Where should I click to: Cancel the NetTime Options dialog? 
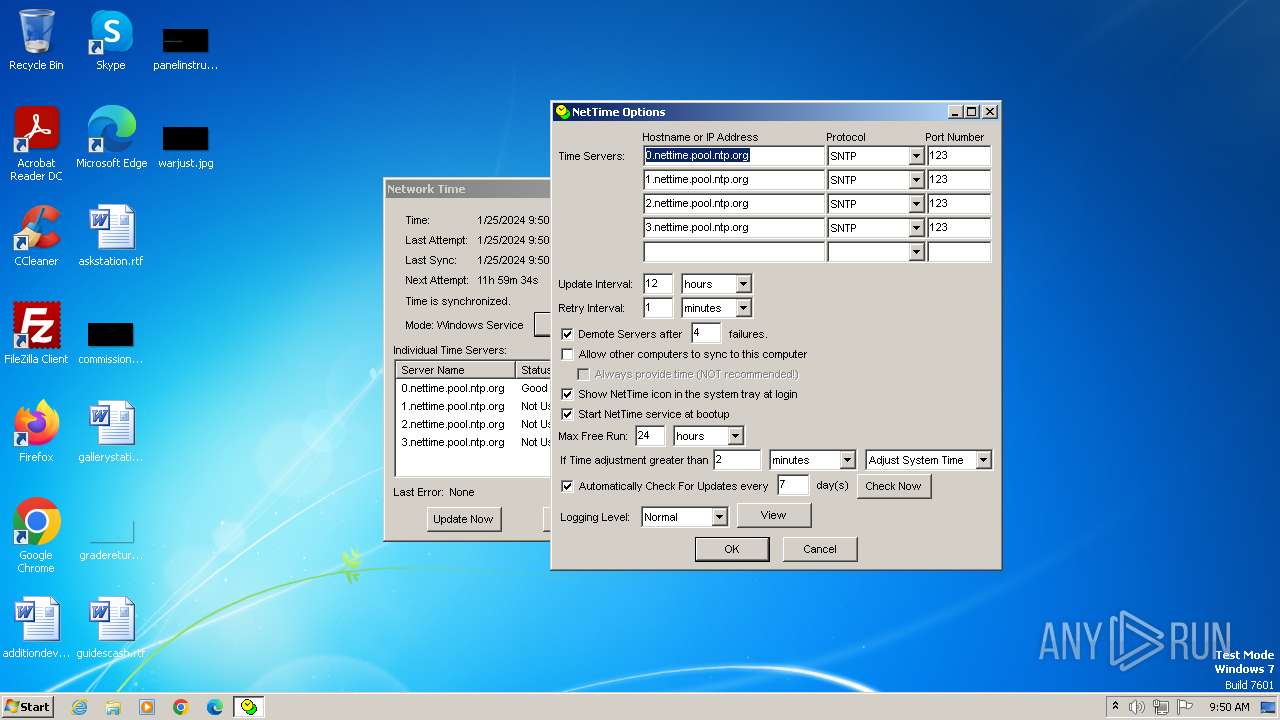[820, 549]
